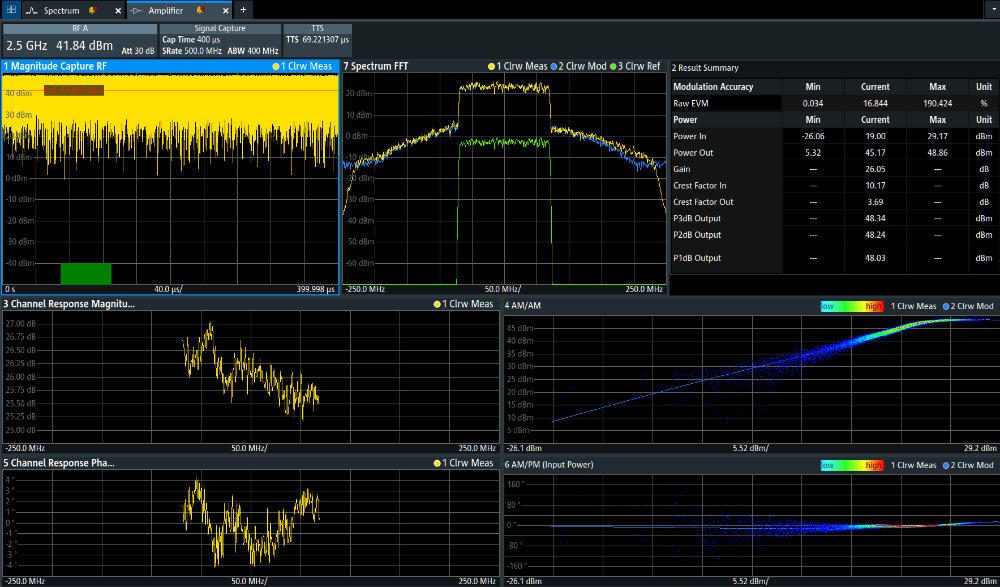
Task: Select blue 2 Clrw Mod trace in Spectrum FFT
Action: [577, 67]
